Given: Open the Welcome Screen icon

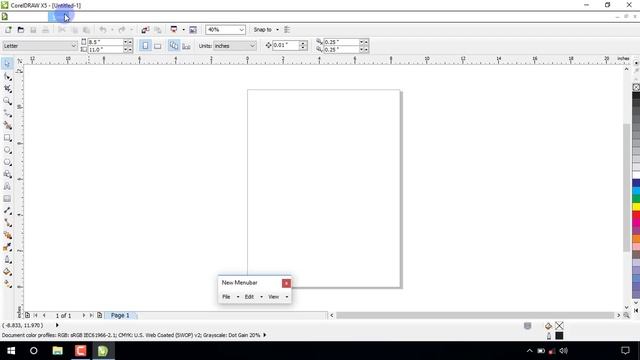Looking at the screenshot, I should pyautogui.click(x=193, y=30).
